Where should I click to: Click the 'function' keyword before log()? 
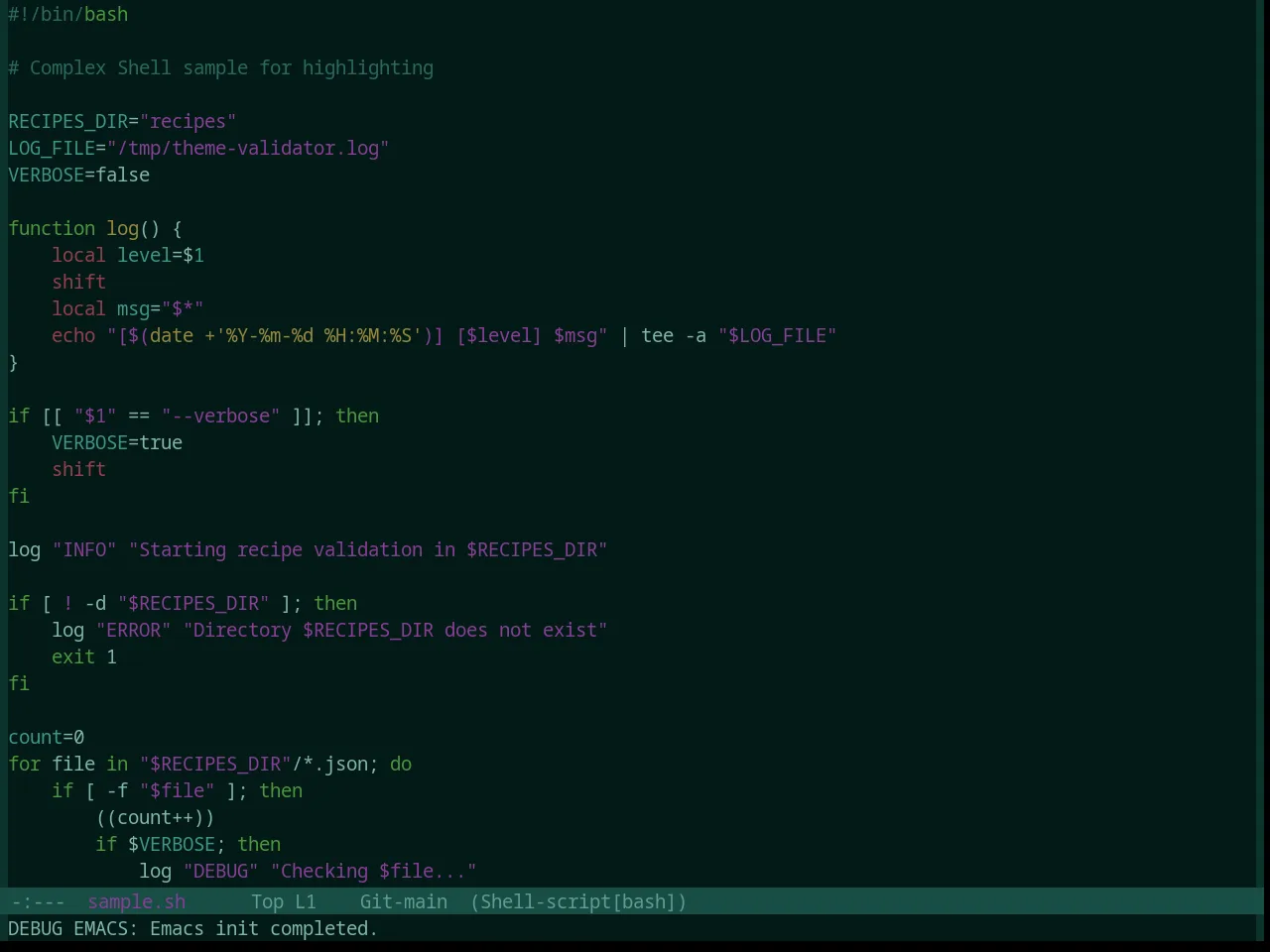[52, 228]
